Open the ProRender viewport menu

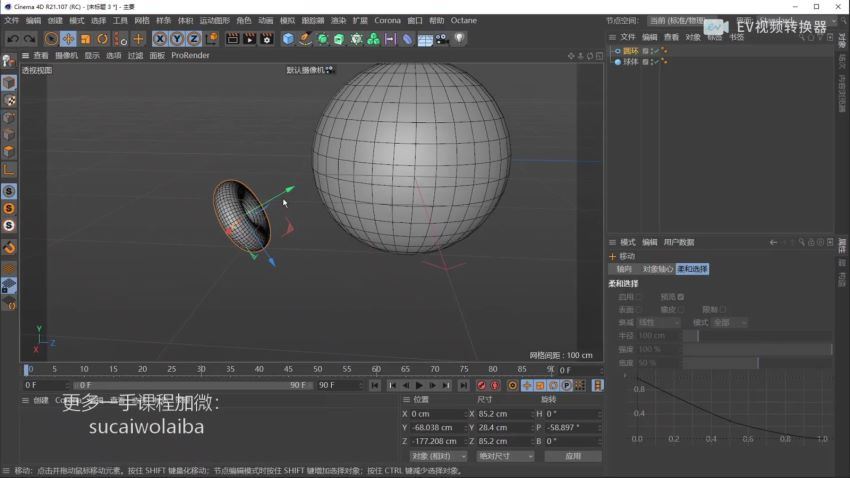(x=190, y=55)
